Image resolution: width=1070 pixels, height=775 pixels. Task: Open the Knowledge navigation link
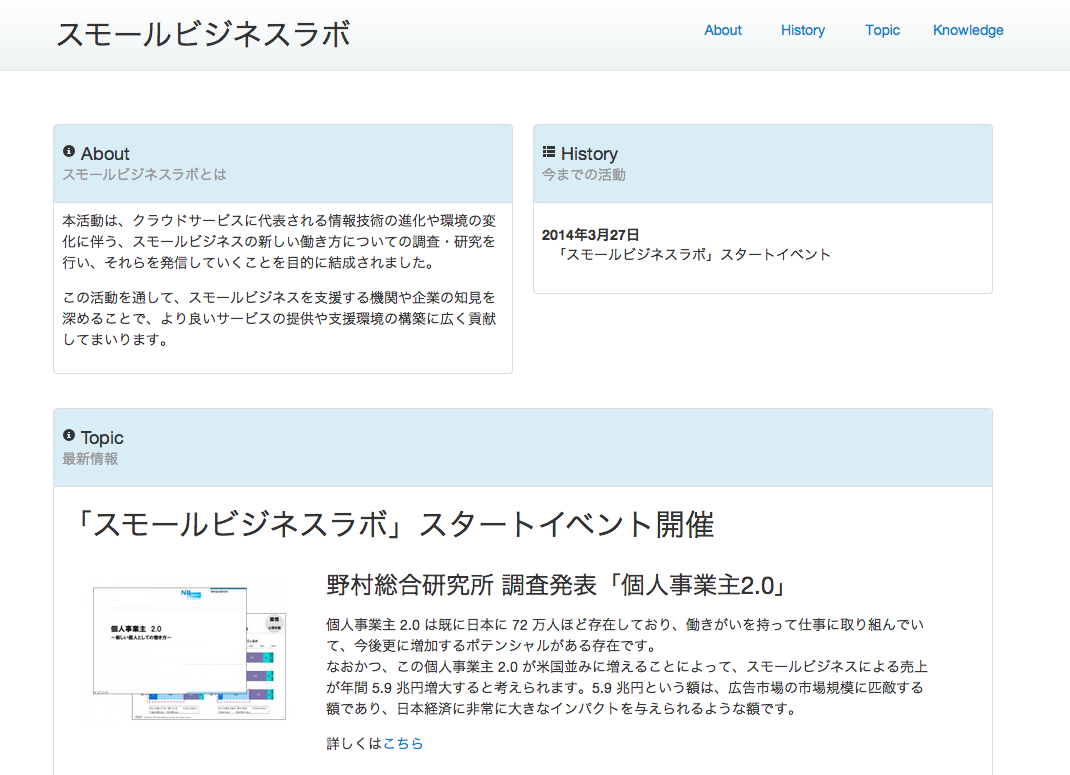tap(967, 30)
